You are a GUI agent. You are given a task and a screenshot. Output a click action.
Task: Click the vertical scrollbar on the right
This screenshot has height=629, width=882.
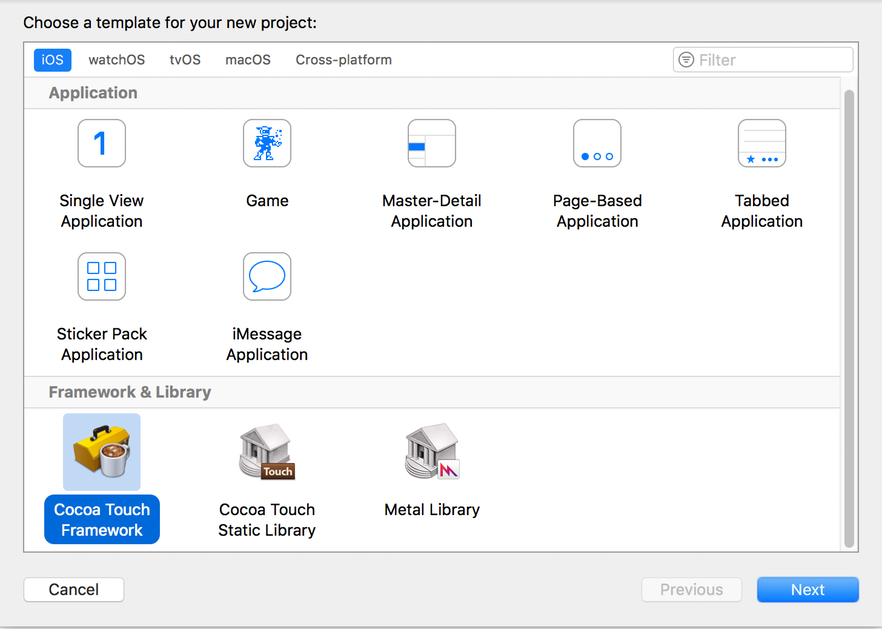[852, 300]
